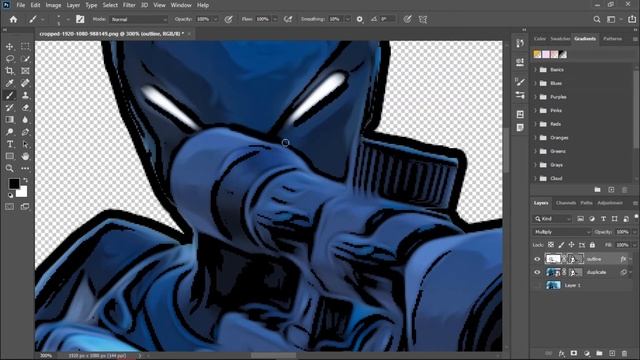
Task: Create a new group folder icon
Action: point(599,353)
